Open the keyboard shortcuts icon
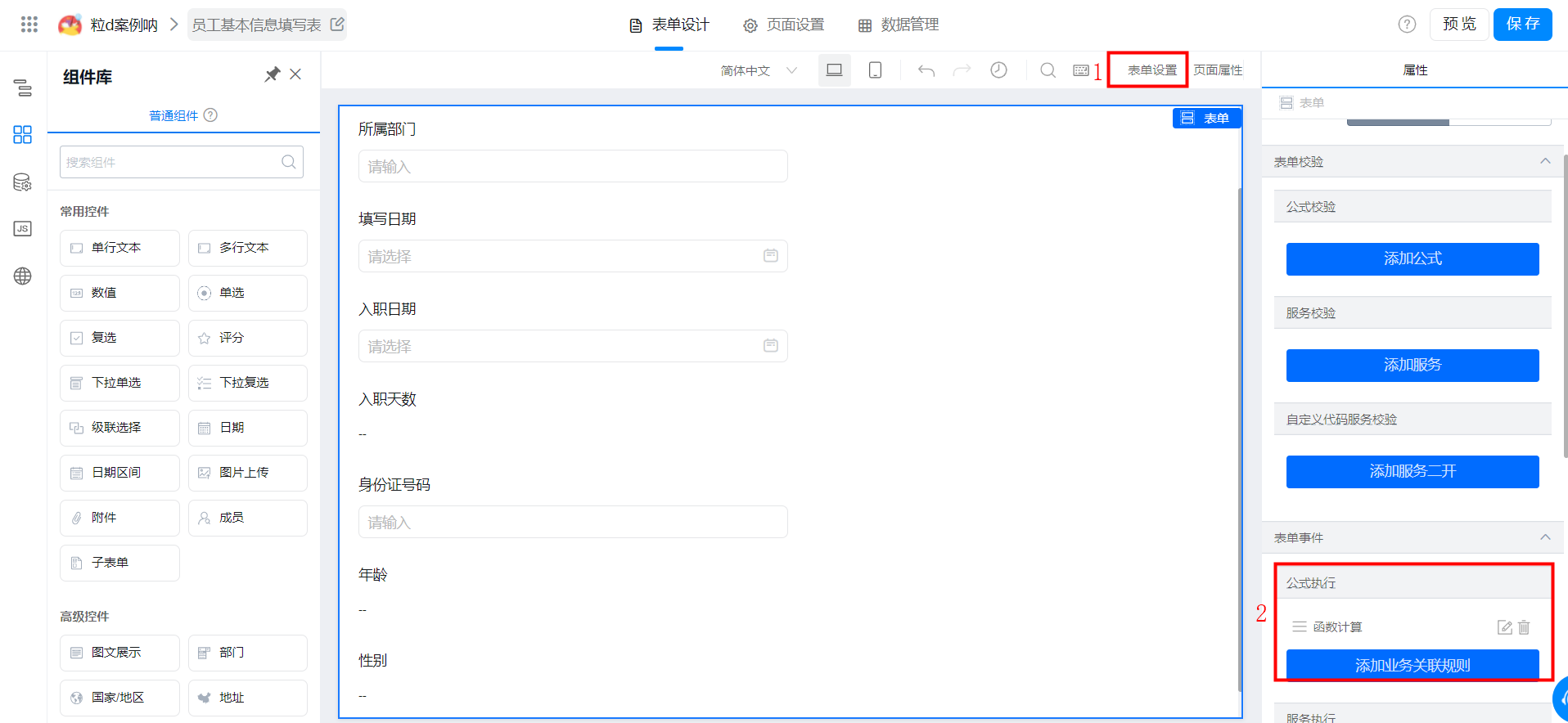1568x723 pixels. [x=1081, y=70]
